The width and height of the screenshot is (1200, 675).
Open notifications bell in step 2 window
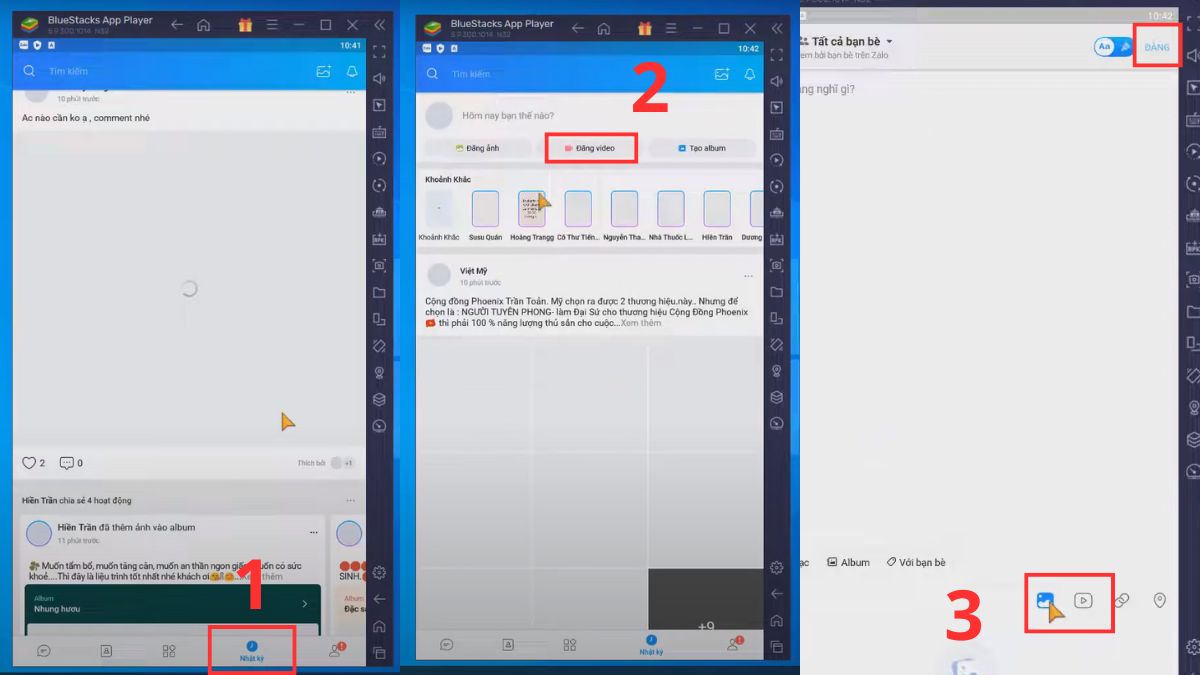click(750, 74)
